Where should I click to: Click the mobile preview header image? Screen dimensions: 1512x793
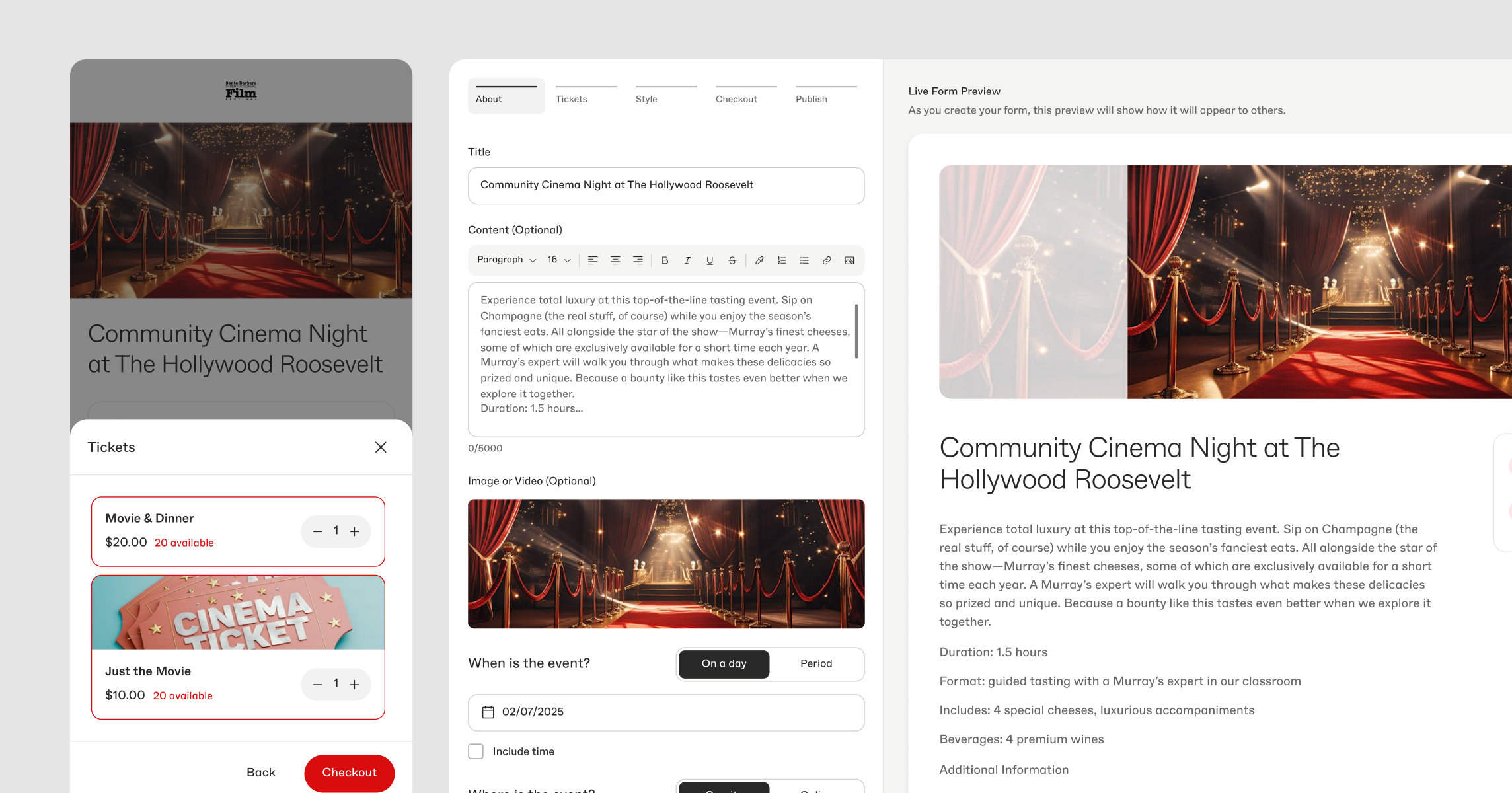[x=241, y=210]
